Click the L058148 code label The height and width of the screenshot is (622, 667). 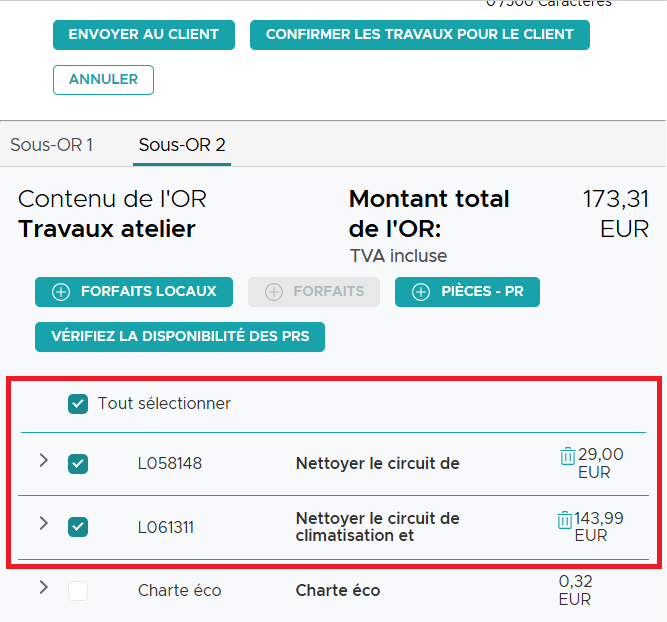click(x=170, y=464)
